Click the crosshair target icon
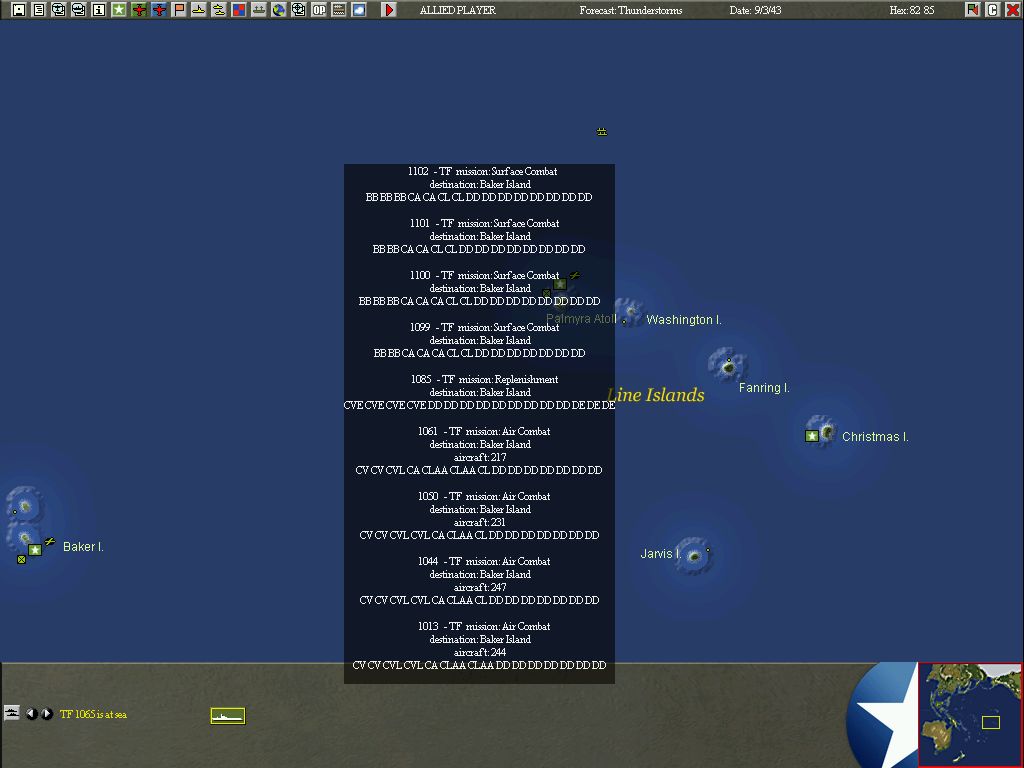Image resolution: width=1024 pixels, height=768 pixels. 298,10
